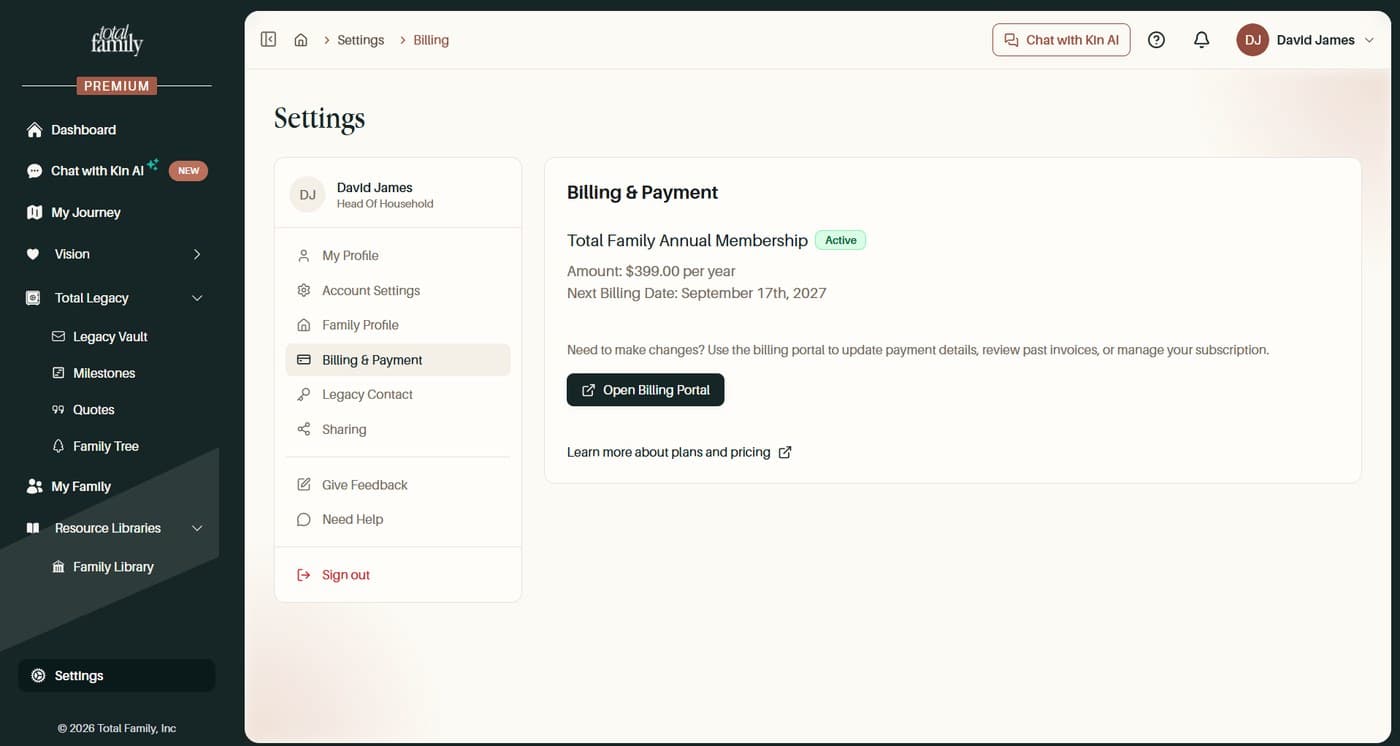The height and width of the screenshot is (746, 1400).
Task: Click the Settings gear icon in sidebar
Action: click(38, 676)
